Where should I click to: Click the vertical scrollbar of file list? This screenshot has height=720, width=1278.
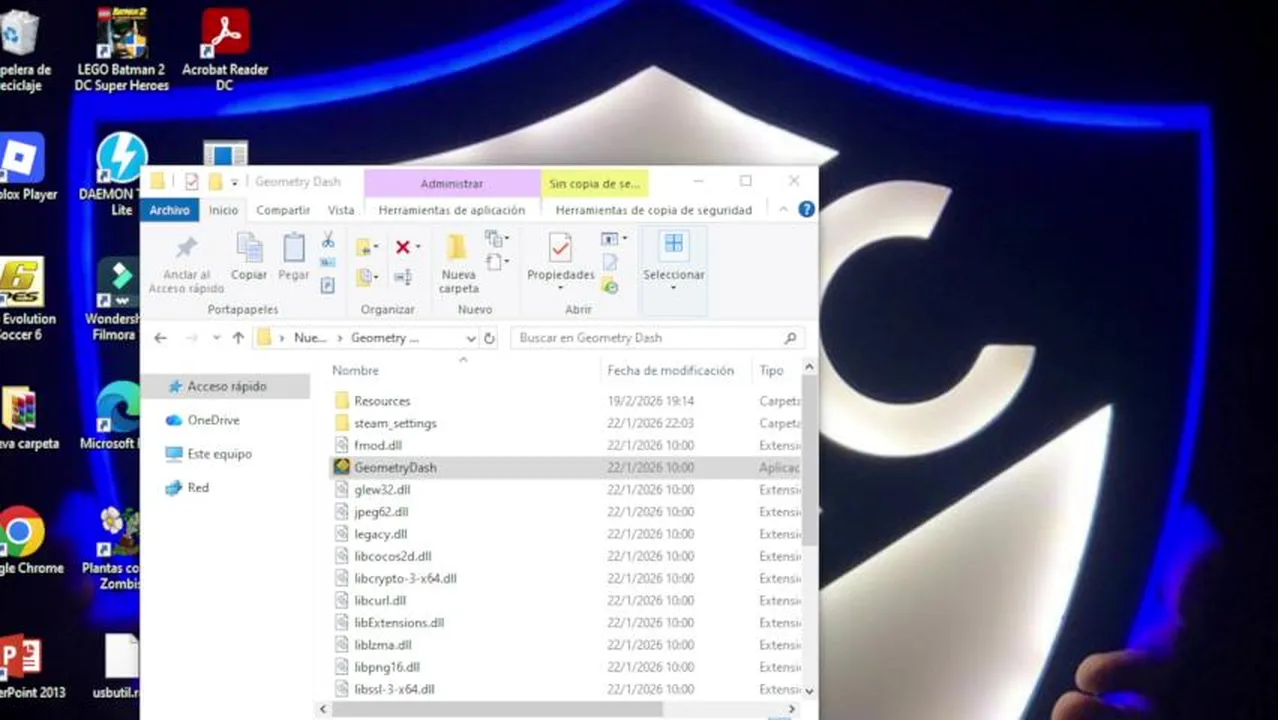pyautogui.click(x=808, y=460)
